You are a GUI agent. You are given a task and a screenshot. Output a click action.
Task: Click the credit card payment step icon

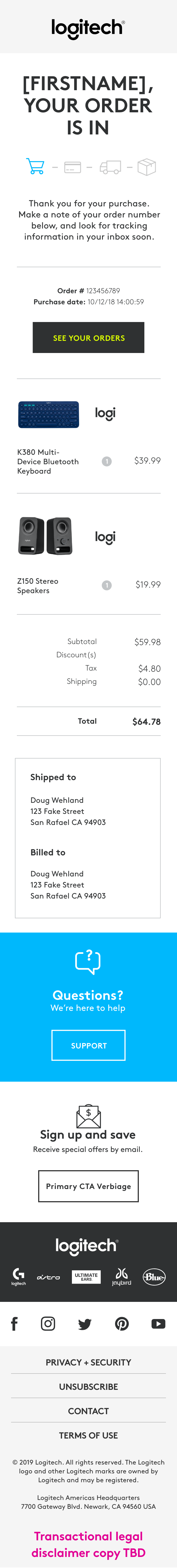click(x=72, y=167)
